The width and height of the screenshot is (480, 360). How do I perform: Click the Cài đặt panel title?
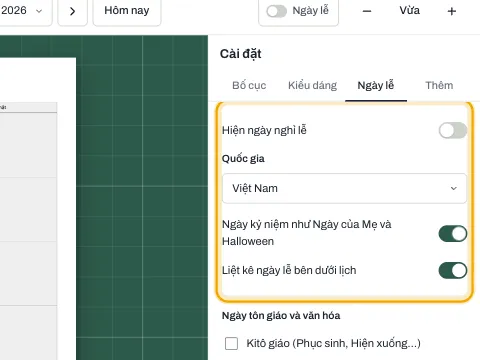(241, 54)
